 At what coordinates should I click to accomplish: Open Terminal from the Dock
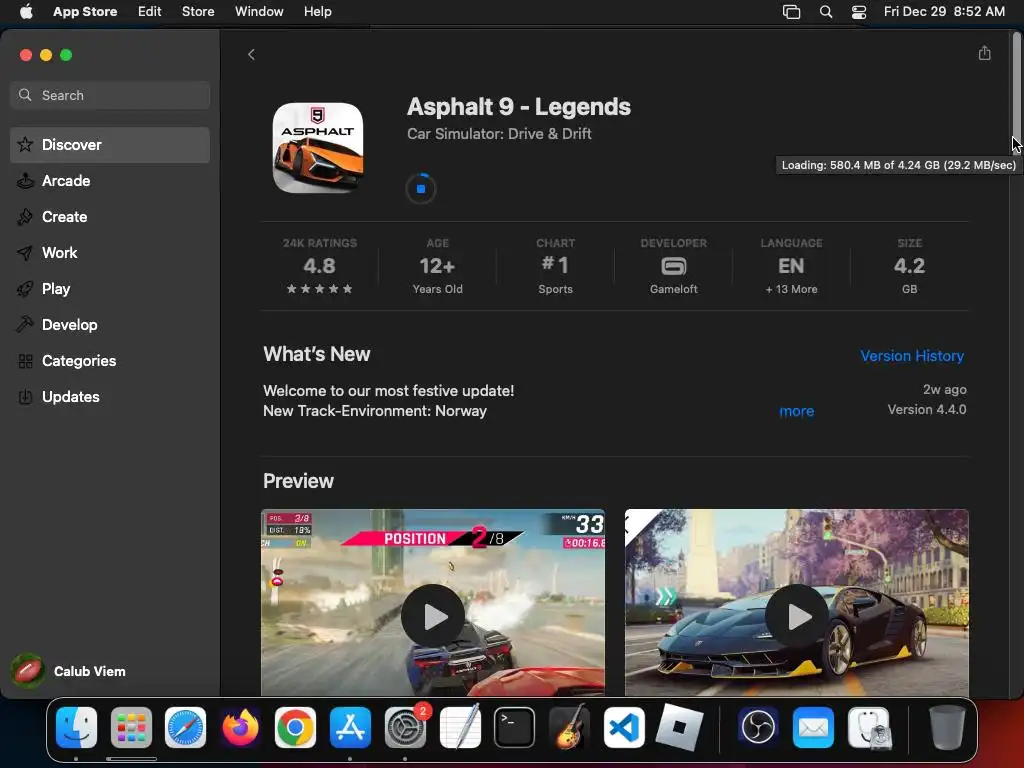point(515,728)
